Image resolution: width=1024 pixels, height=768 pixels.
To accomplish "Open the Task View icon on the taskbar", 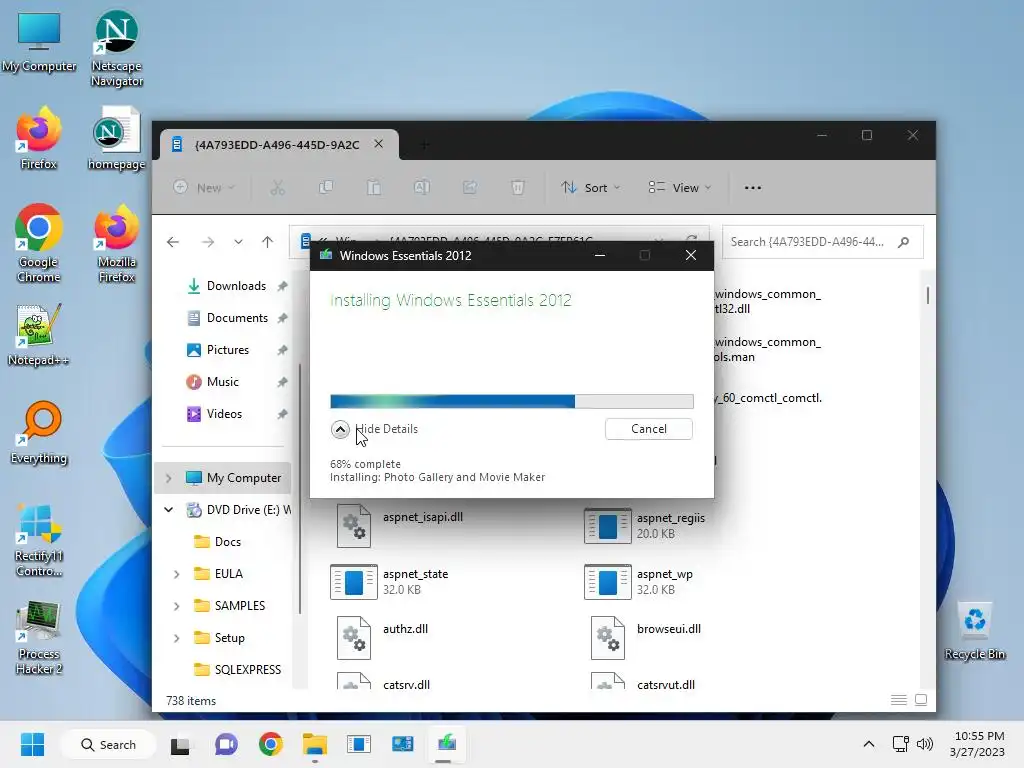I will coord(180,744).
